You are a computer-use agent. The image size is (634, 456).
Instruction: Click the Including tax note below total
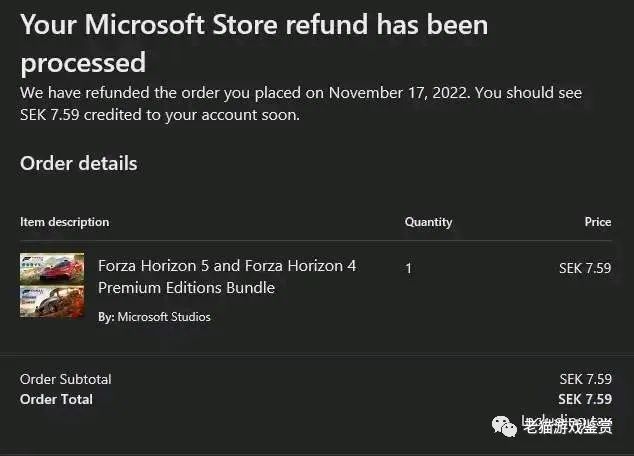pyautogui.click(x=566, y=419)
